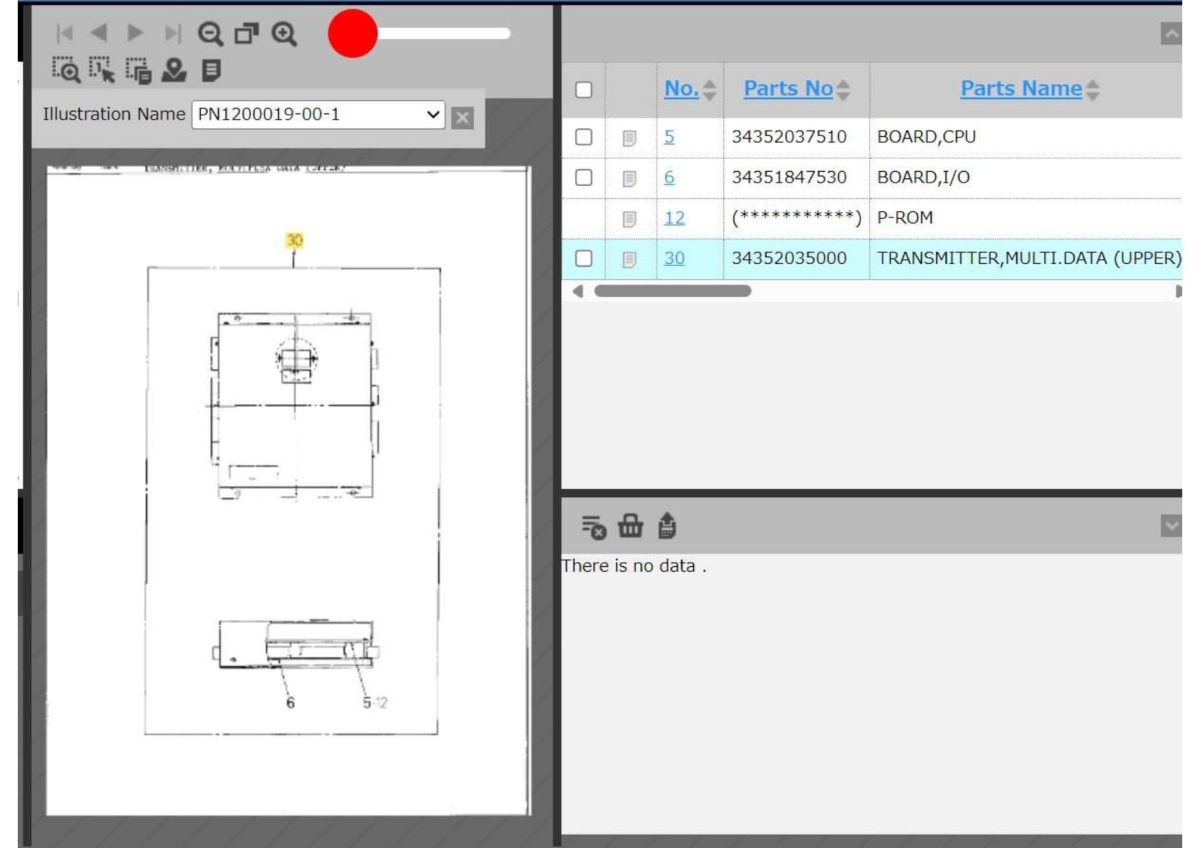Close the Illustration Name selector
Viewport: 1200px width, 848px height.
462,118
